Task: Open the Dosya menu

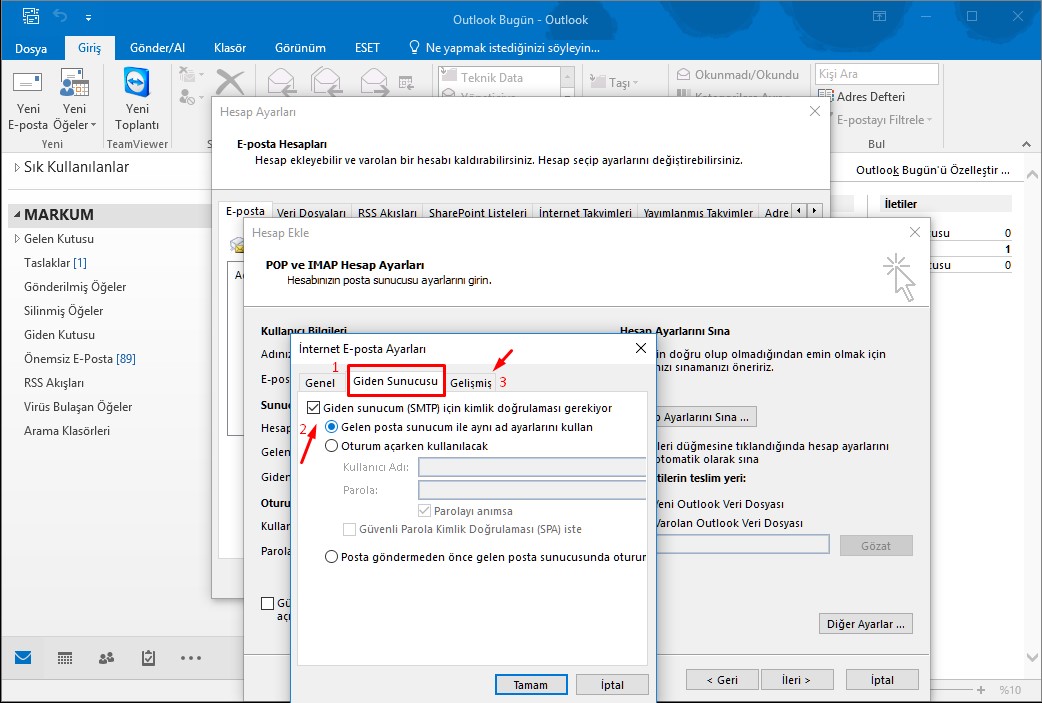Action: tap(31, 48)
